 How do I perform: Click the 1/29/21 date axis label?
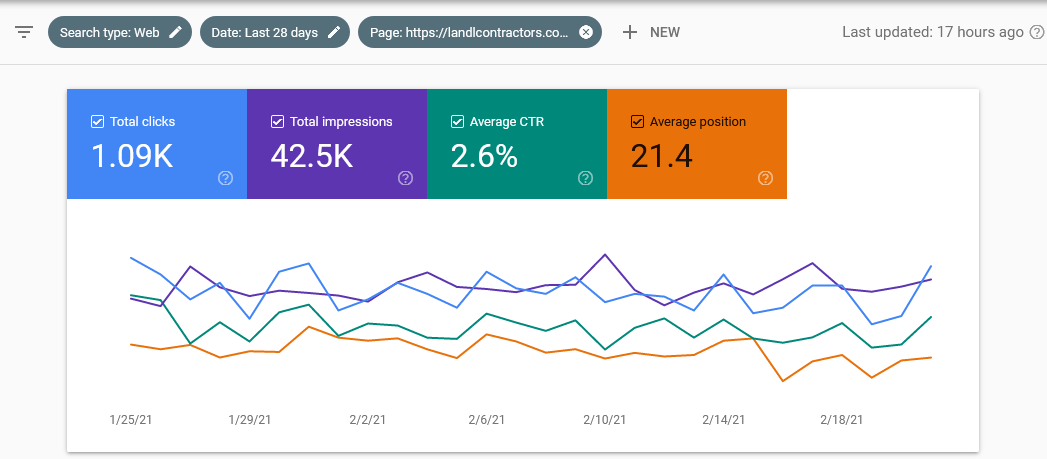(x=250, y=420)
